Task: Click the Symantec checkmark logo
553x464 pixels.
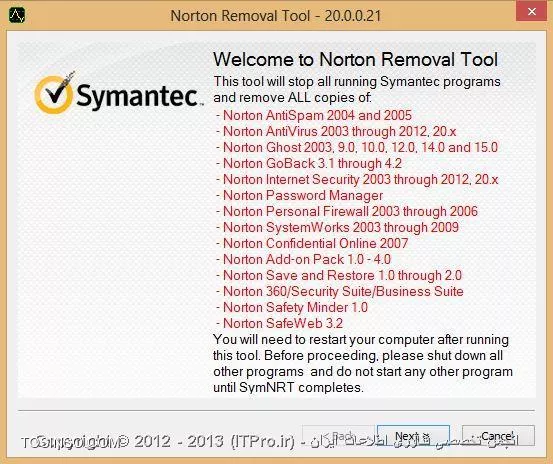Action: [x=55, y=93]
